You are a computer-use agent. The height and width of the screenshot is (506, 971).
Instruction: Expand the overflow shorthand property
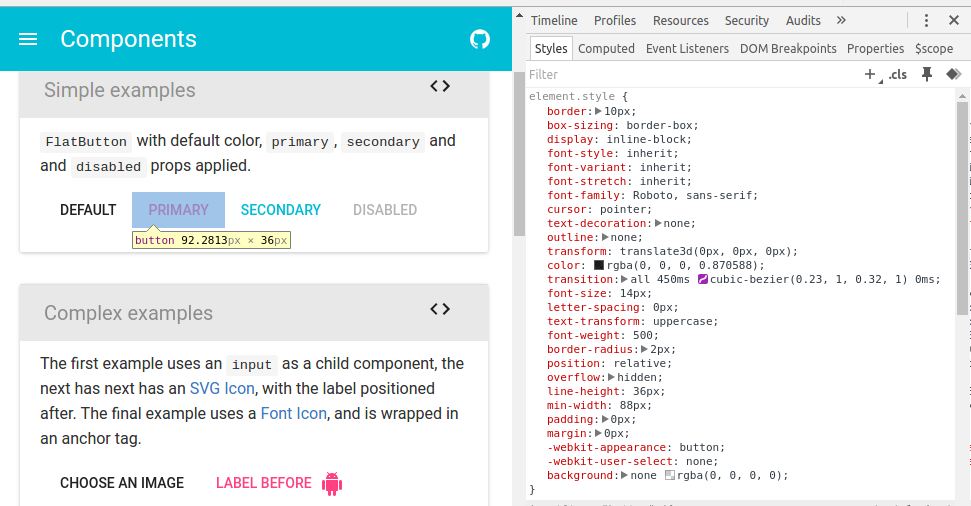tap(611, 377)
